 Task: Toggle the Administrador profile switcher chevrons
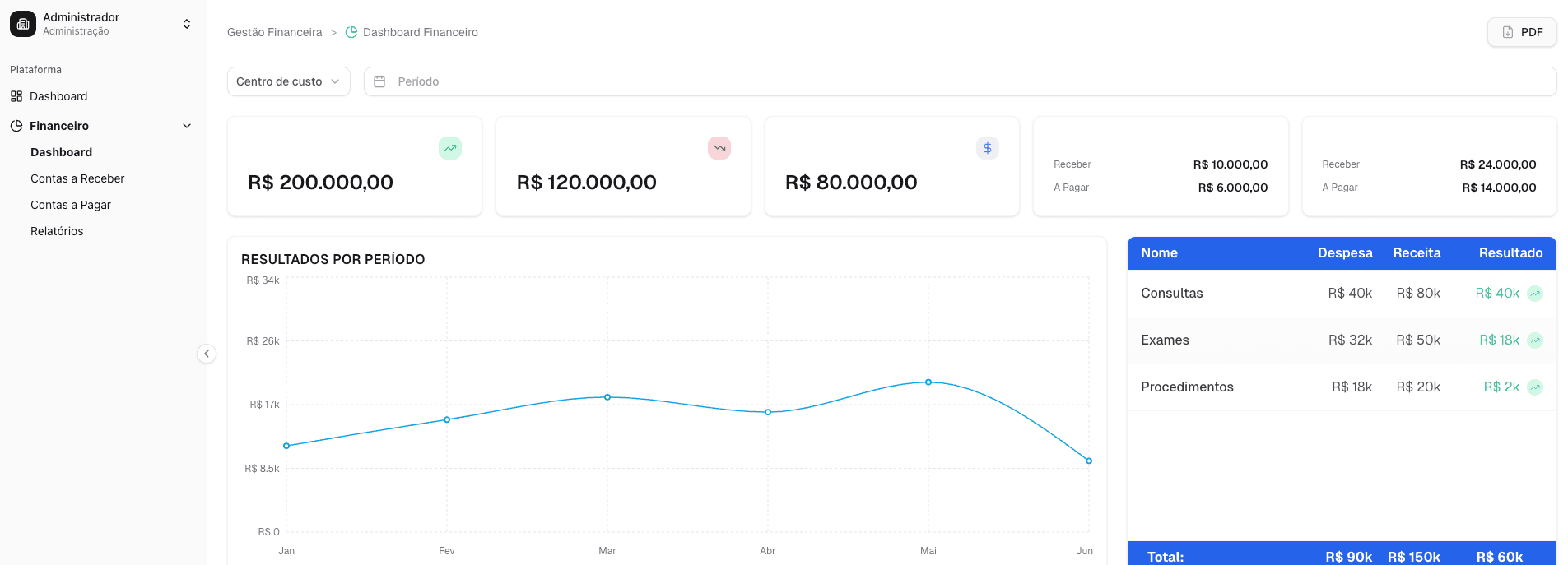coord(188,23)
